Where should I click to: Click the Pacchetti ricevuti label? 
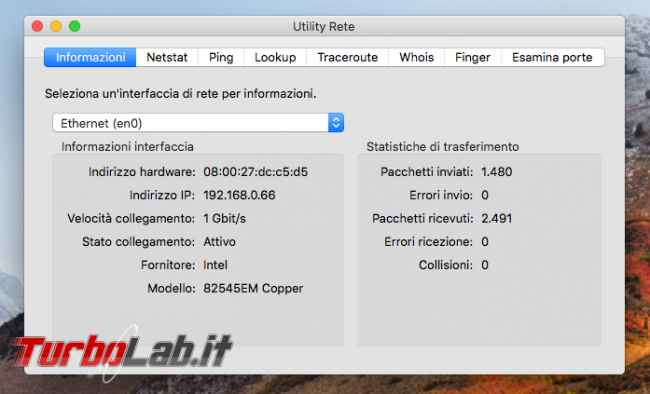click(x=422, y=218)
